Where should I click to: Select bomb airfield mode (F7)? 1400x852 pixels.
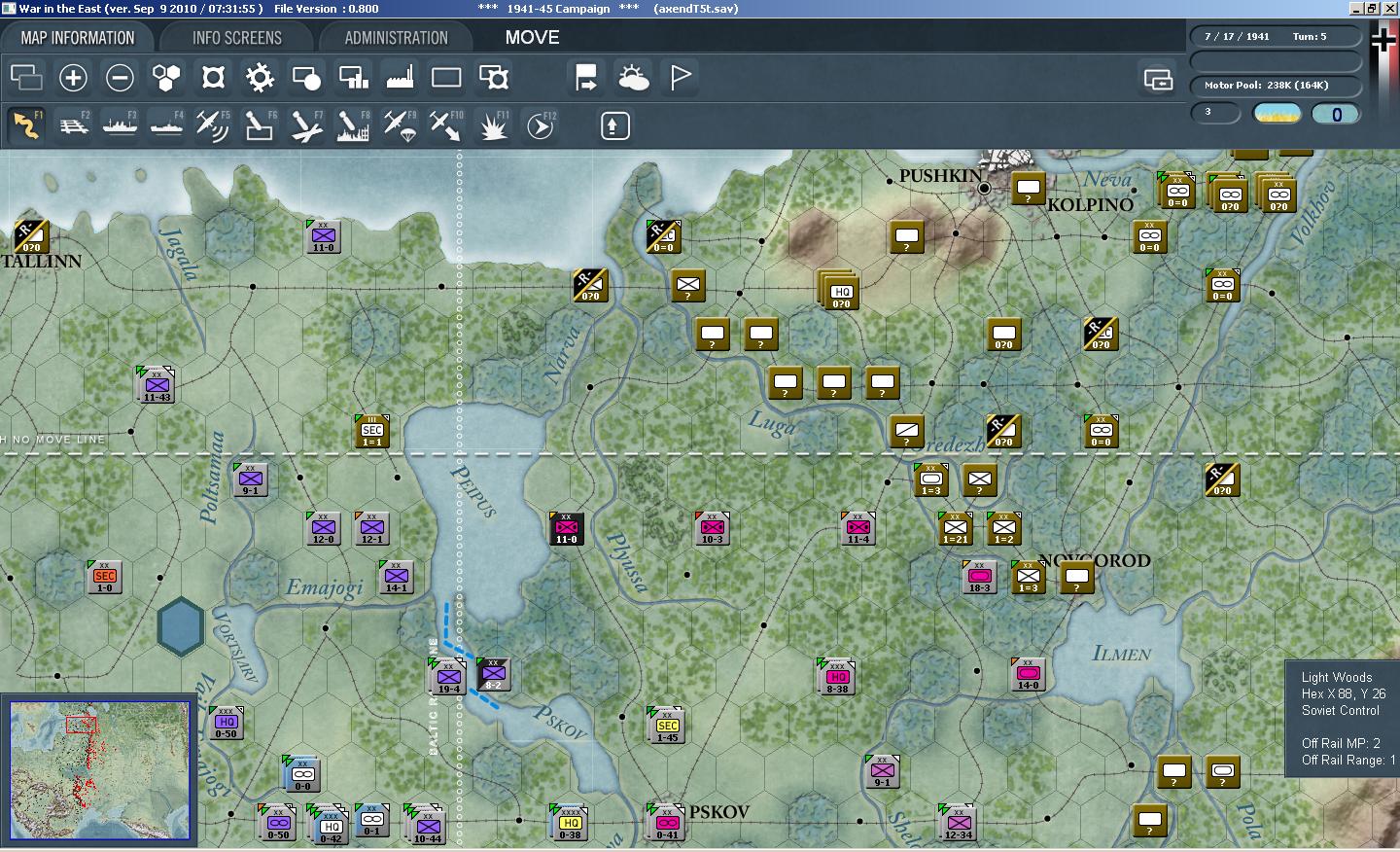pyautogui.click(x=306, y=125)
